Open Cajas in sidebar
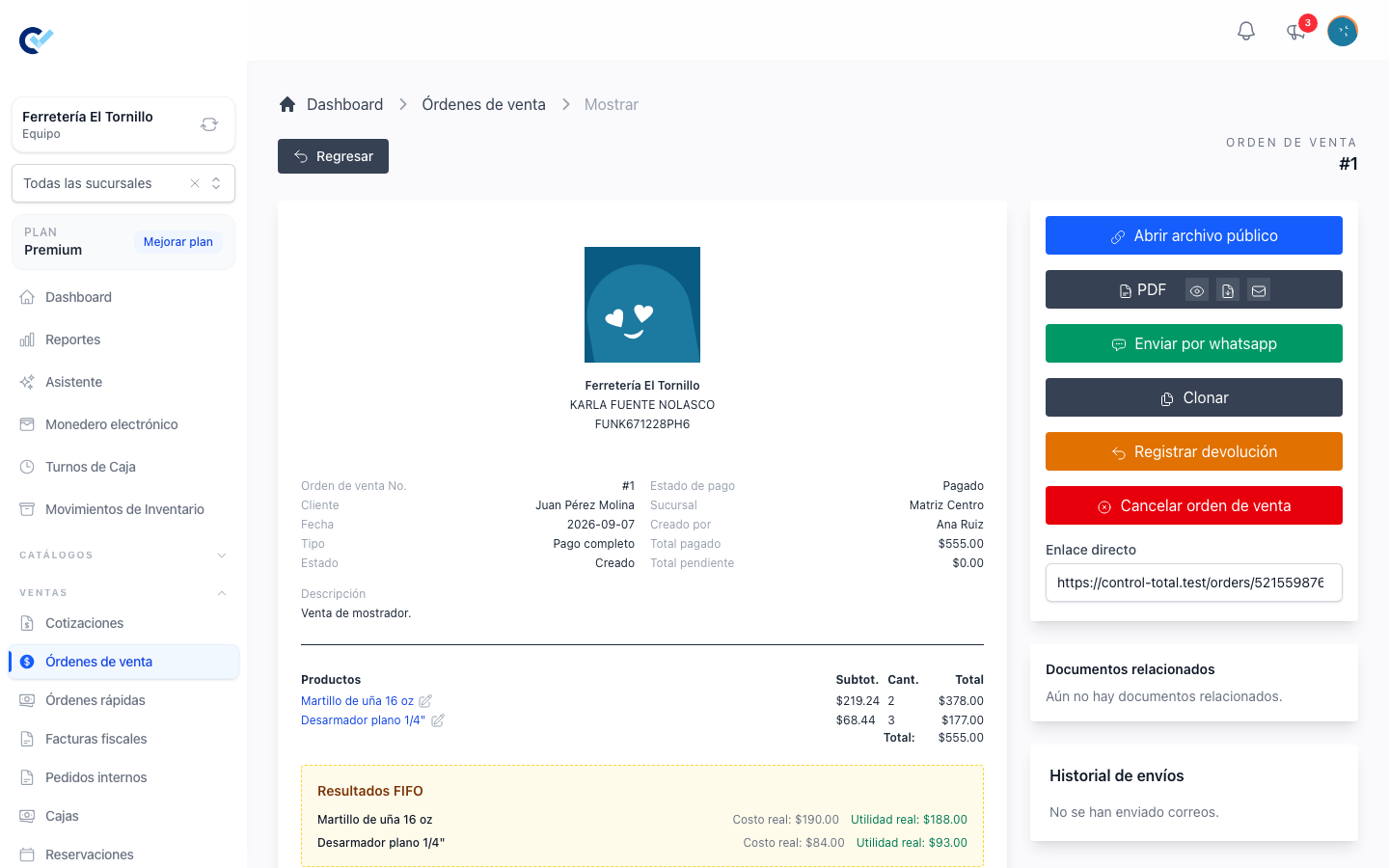 tap(123, 816)
